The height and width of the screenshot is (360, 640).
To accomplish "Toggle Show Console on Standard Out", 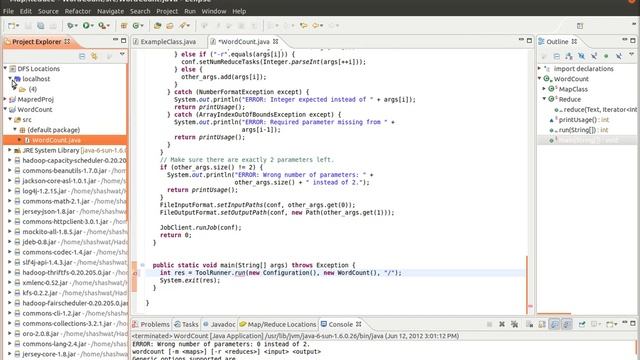I will [554, 324].
